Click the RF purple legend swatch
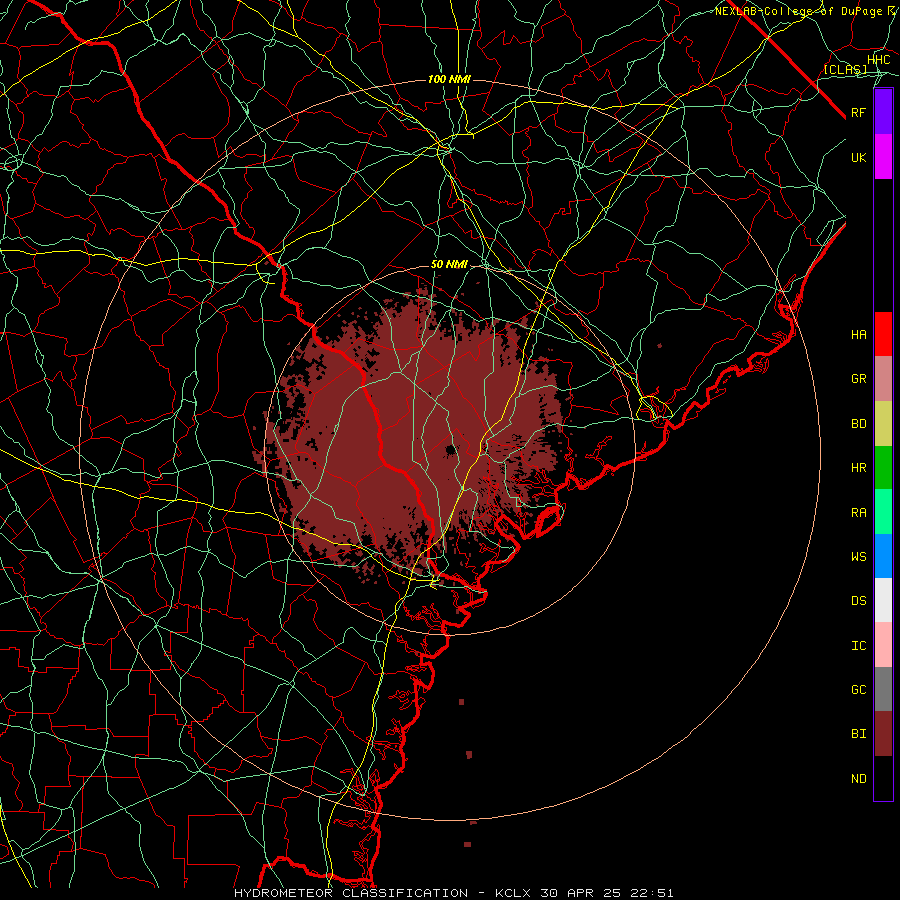The image size is (900, 900). (x=883, y=112)
